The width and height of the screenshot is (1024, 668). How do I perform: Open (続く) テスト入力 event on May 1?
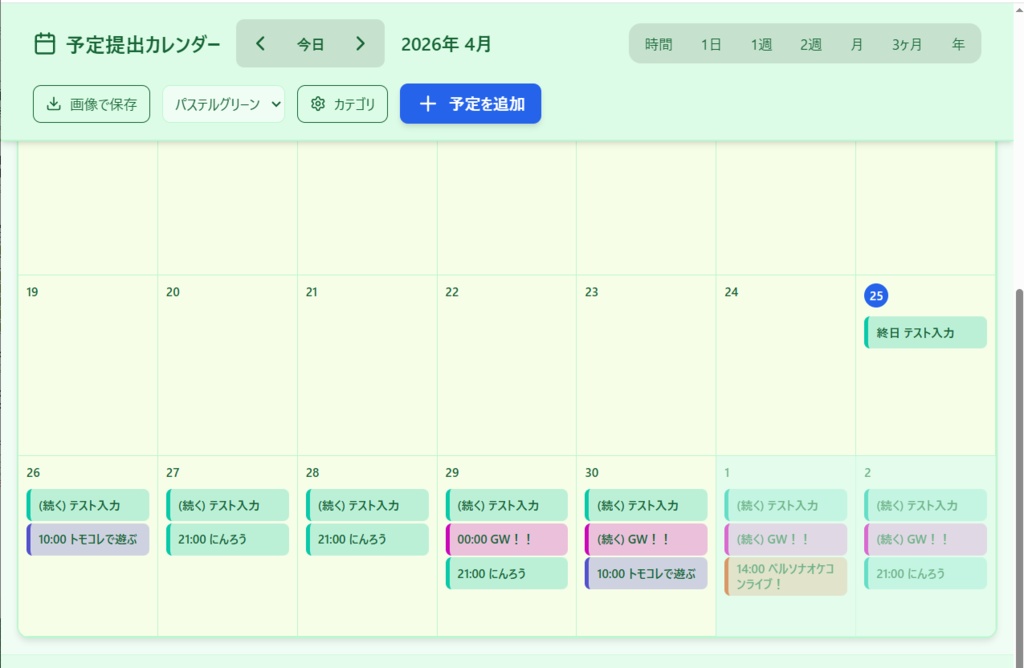point(786,505)
